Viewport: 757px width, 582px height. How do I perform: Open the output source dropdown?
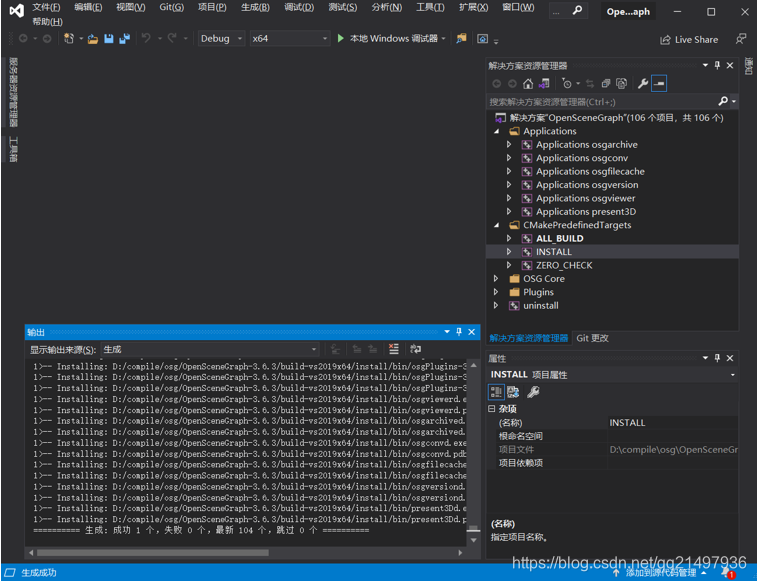[x=210, y=349]
